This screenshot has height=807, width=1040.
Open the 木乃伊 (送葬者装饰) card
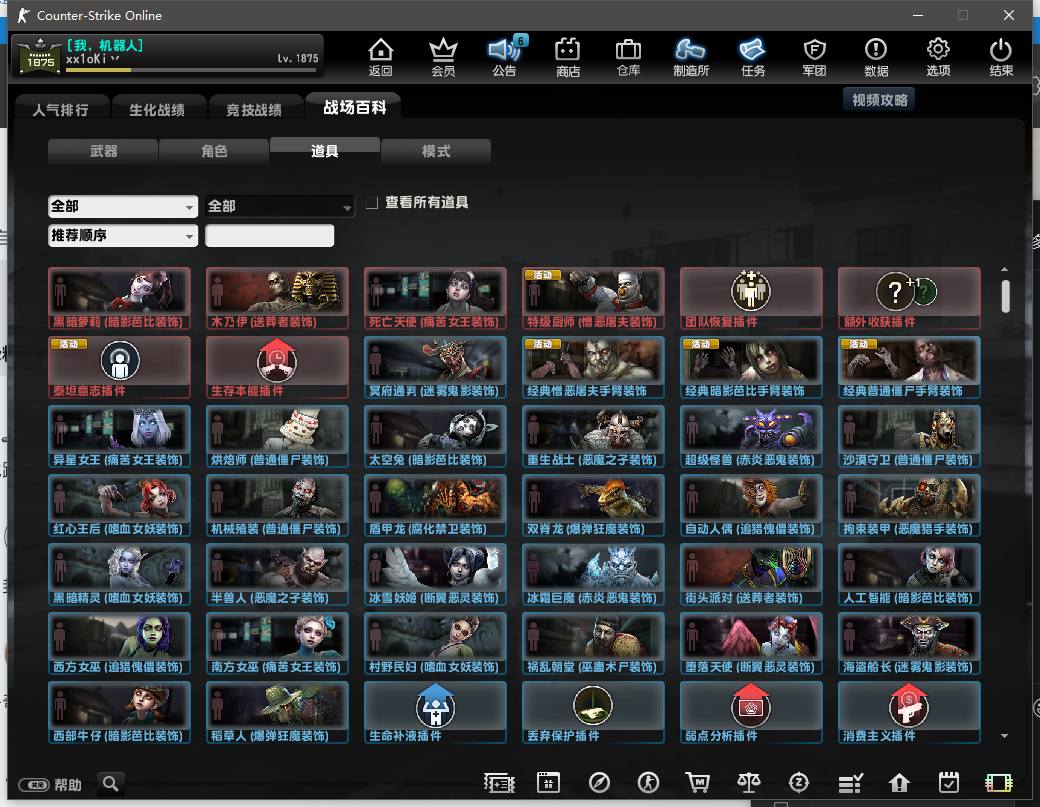277,298
